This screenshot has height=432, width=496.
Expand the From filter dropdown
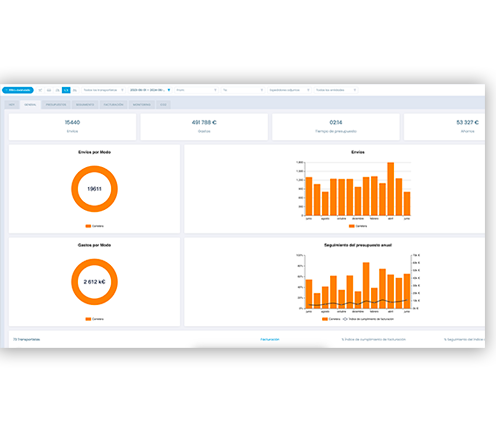pyautogui.click(x=196, y=90)
